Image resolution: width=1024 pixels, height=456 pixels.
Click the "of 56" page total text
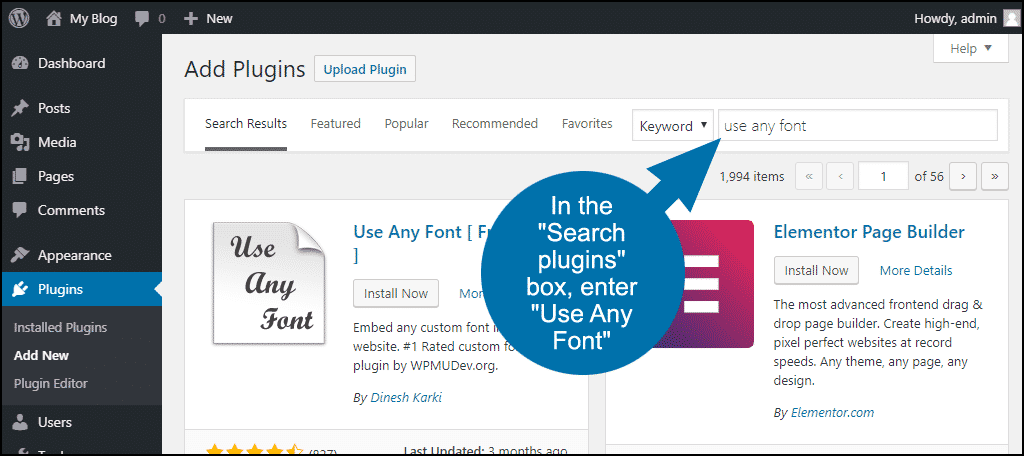tap(929, 176)
